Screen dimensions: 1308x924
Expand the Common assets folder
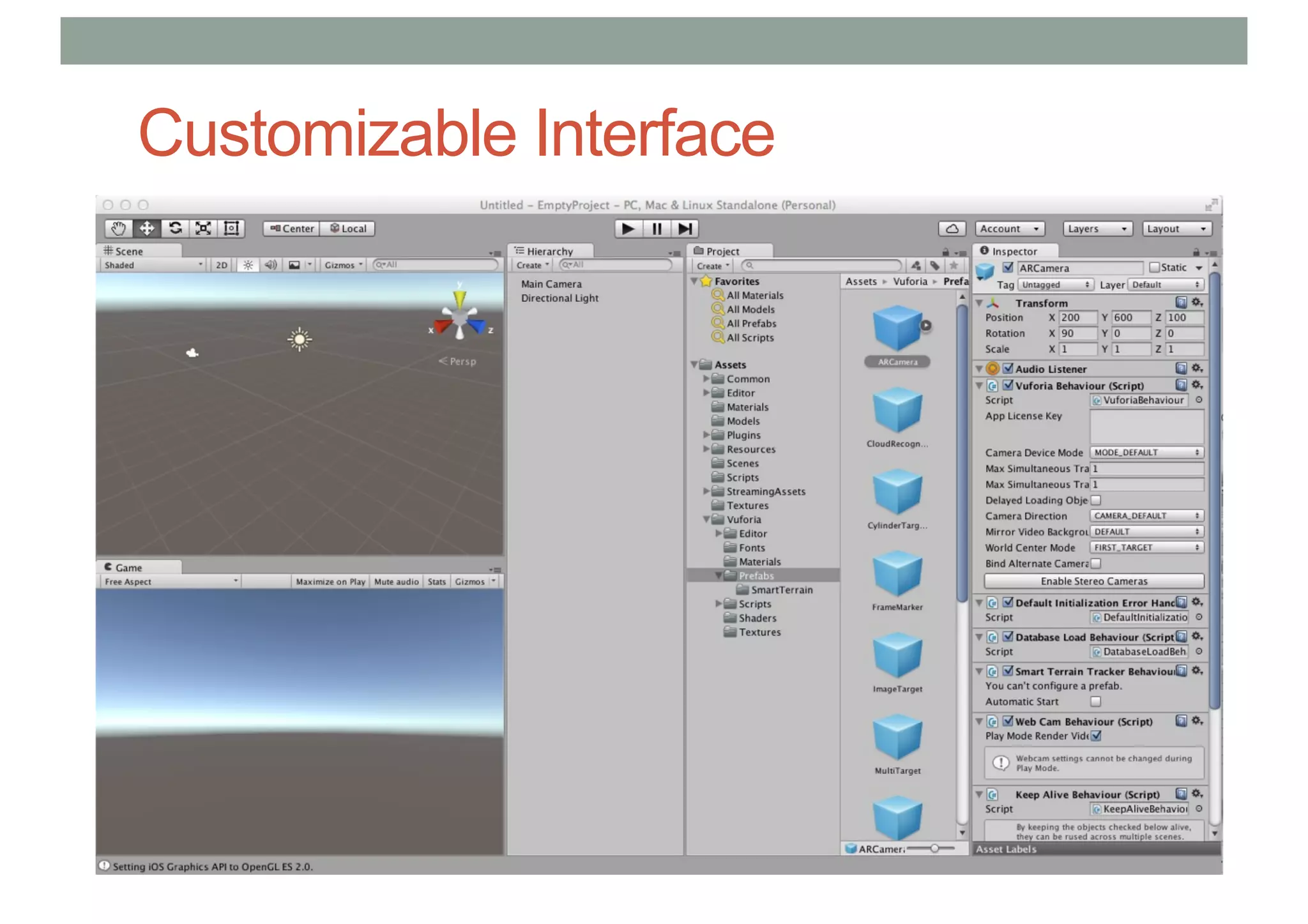(706, 379)
